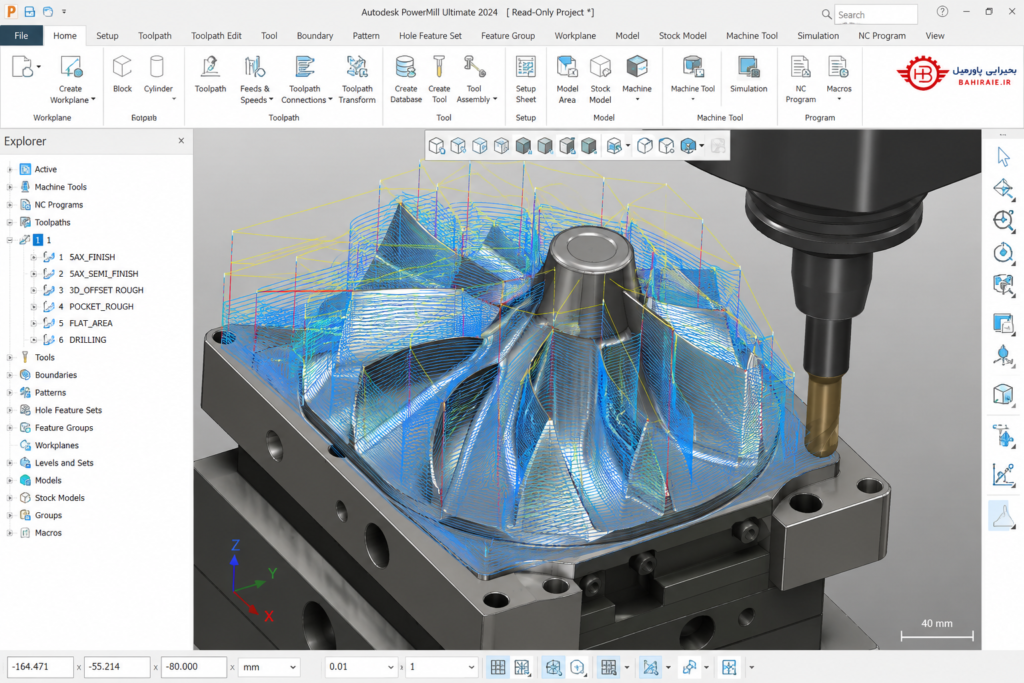The width and height of the screenshot is (1024, 683).
Task: Open the File tab
Action: [x=22, y=35]
